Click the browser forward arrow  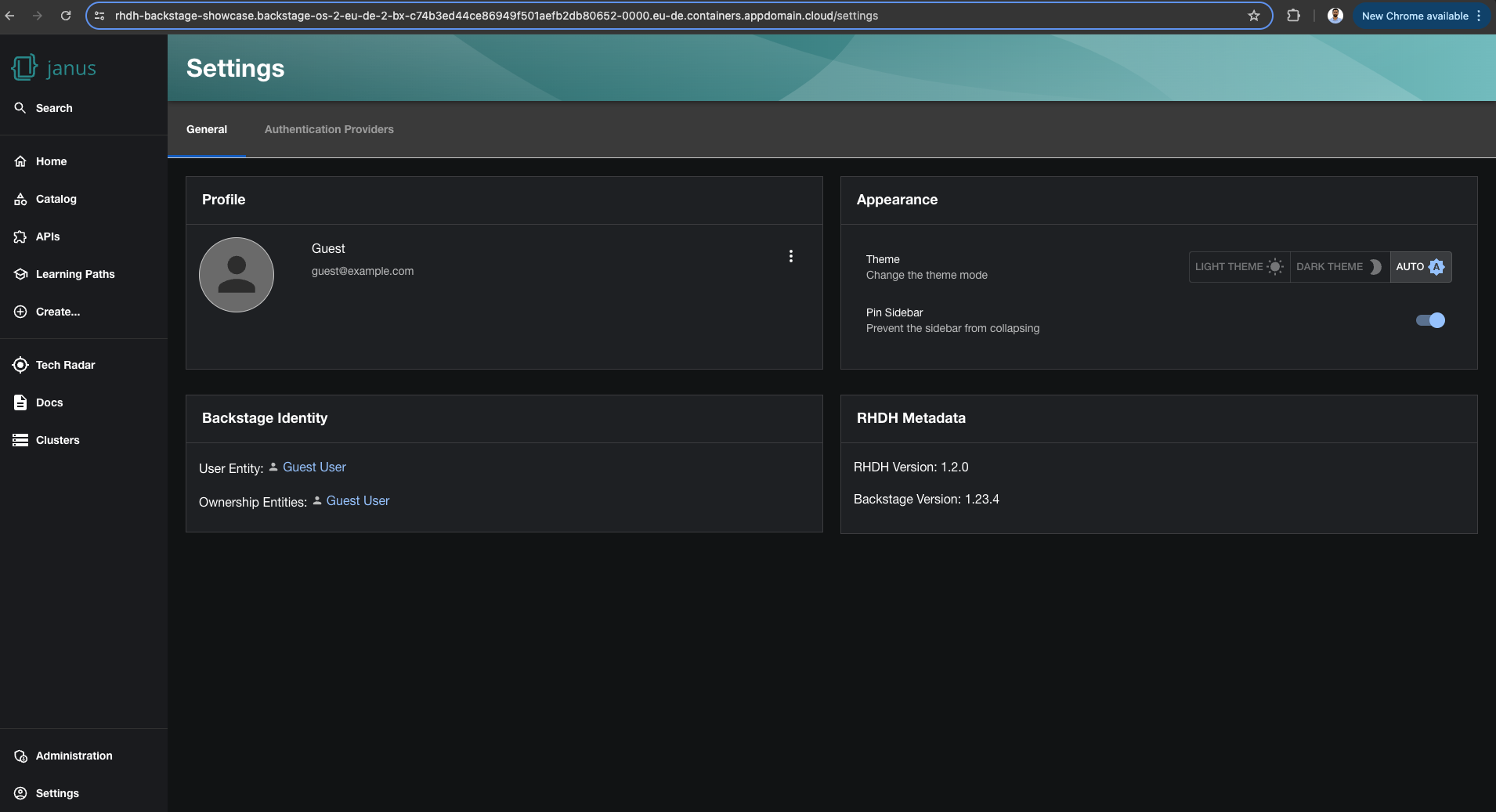[x=38, y=16]
